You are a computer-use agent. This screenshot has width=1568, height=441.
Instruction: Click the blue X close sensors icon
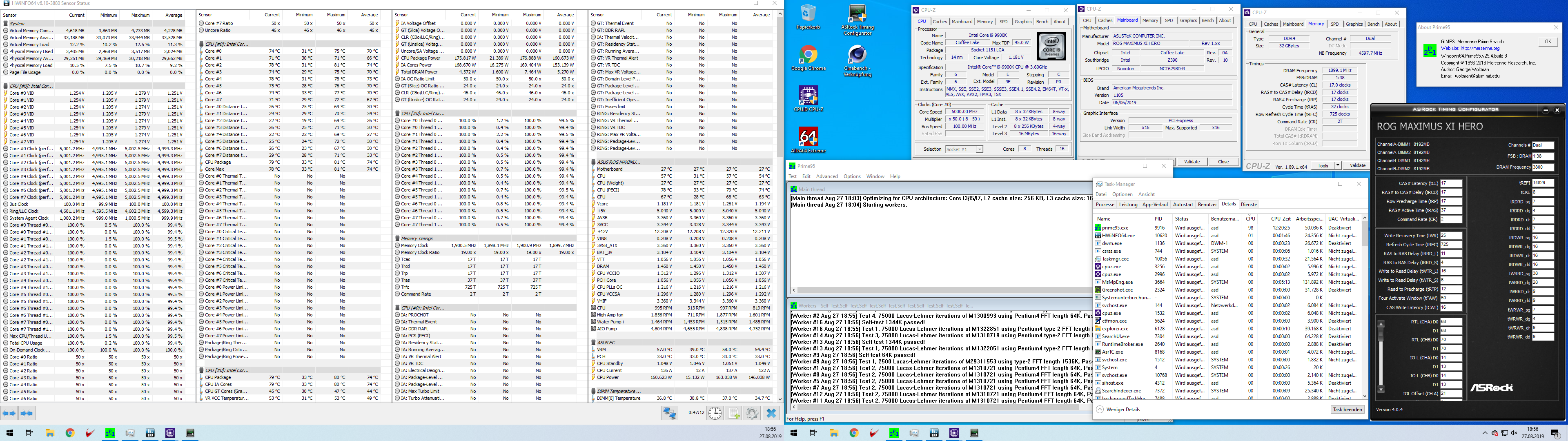point(771,413)
